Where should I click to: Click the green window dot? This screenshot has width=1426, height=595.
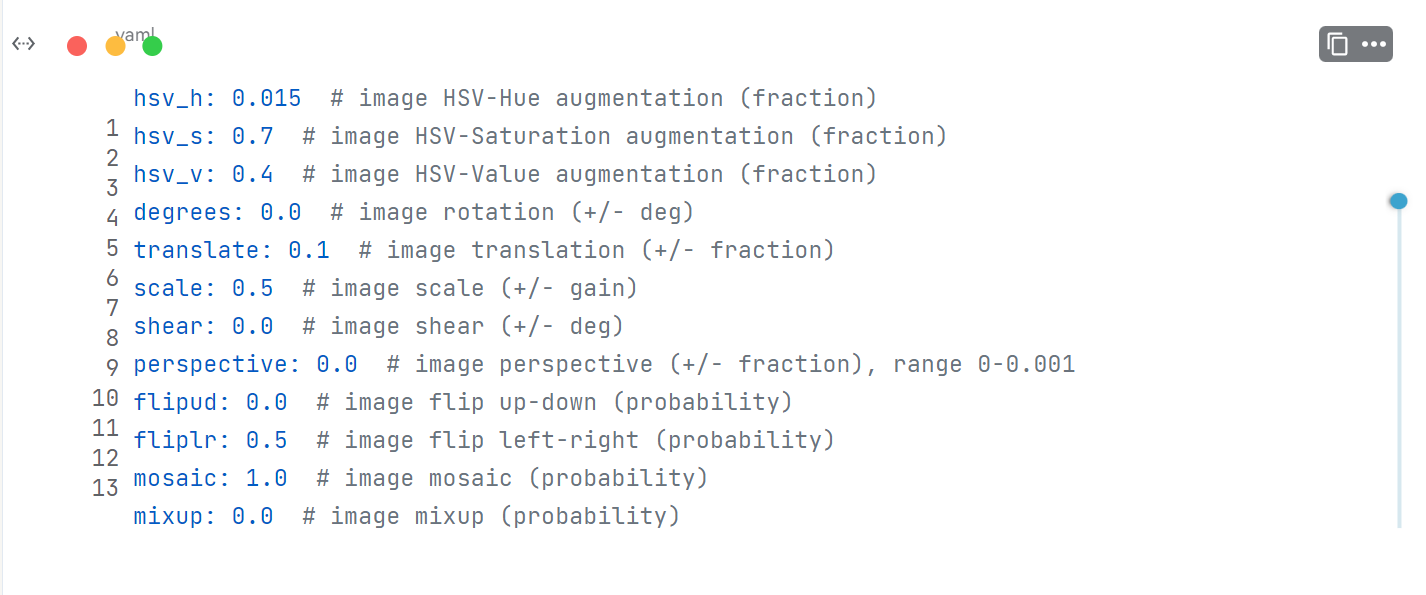(x=152, y=46)
